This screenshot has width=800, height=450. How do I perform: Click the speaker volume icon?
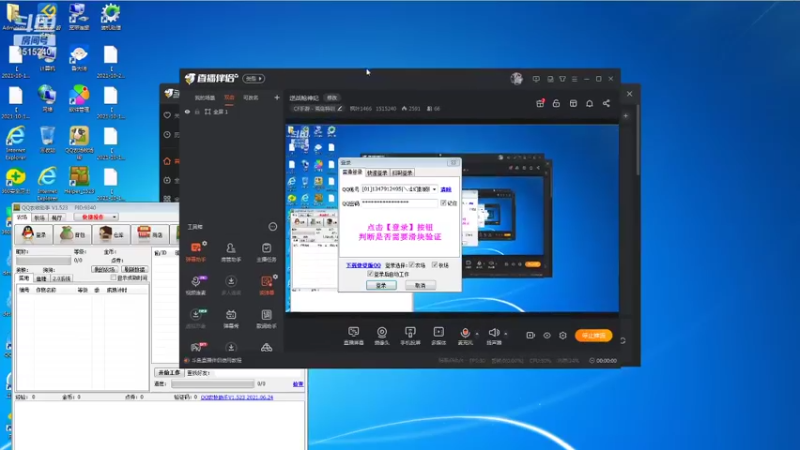click(x=493, y=334)
